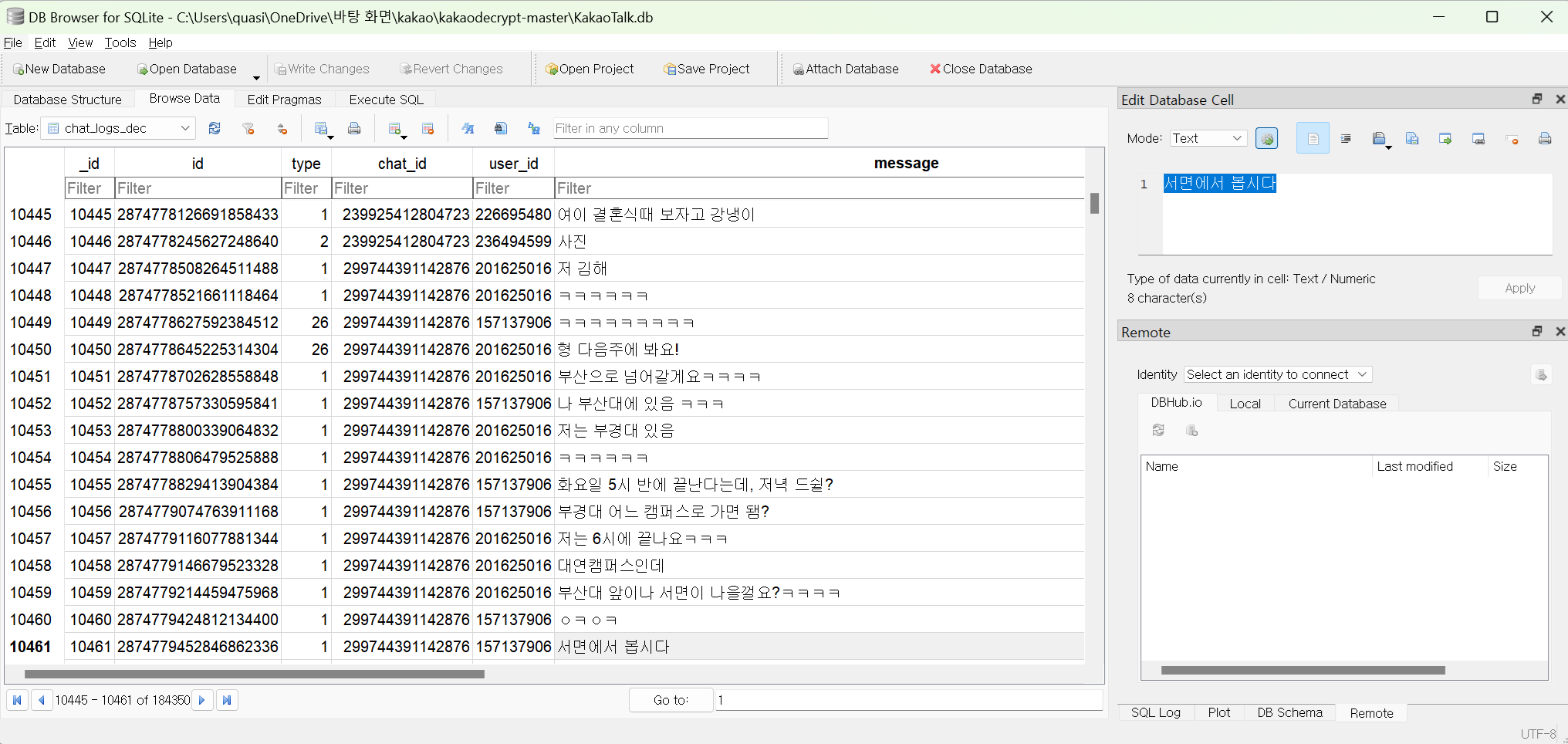Refresh the table data icon
This screenshot has height=744, width=1568.
pos(215,128)
